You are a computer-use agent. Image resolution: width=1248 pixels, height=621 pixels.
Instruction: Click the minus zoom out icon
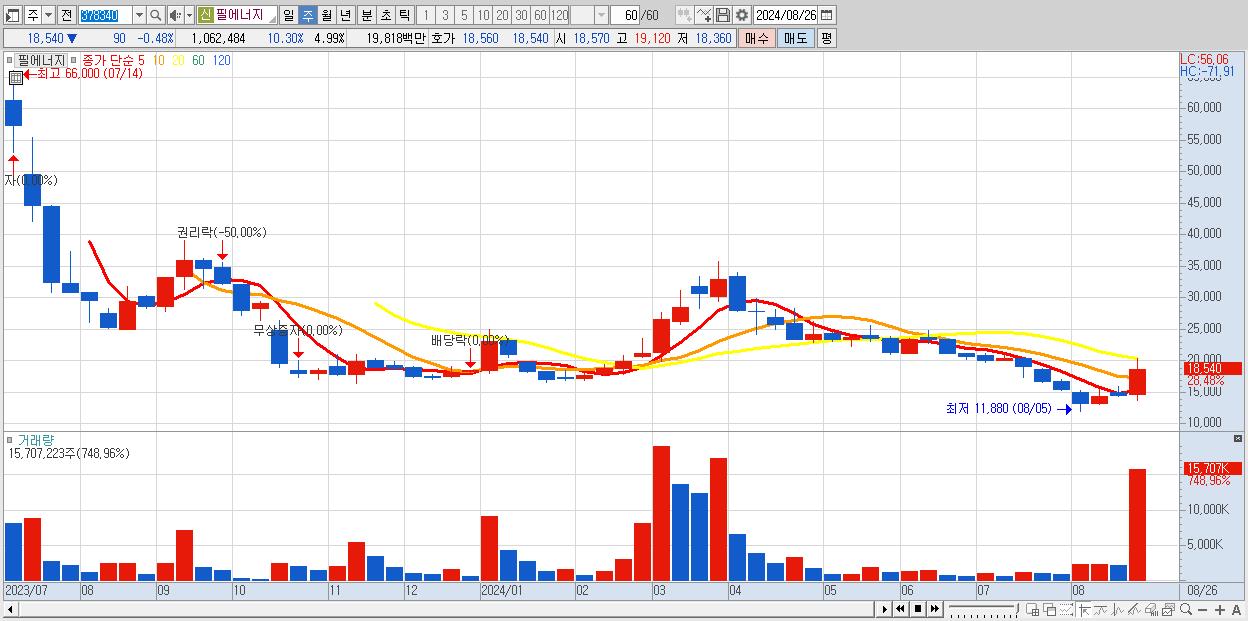pyautogui.click(x=1203, y=610)
